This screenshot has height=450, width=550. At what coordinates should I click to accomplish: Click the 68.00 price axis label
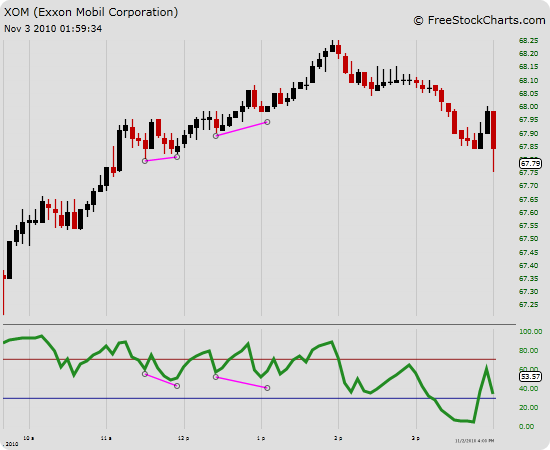click(528, 107)
